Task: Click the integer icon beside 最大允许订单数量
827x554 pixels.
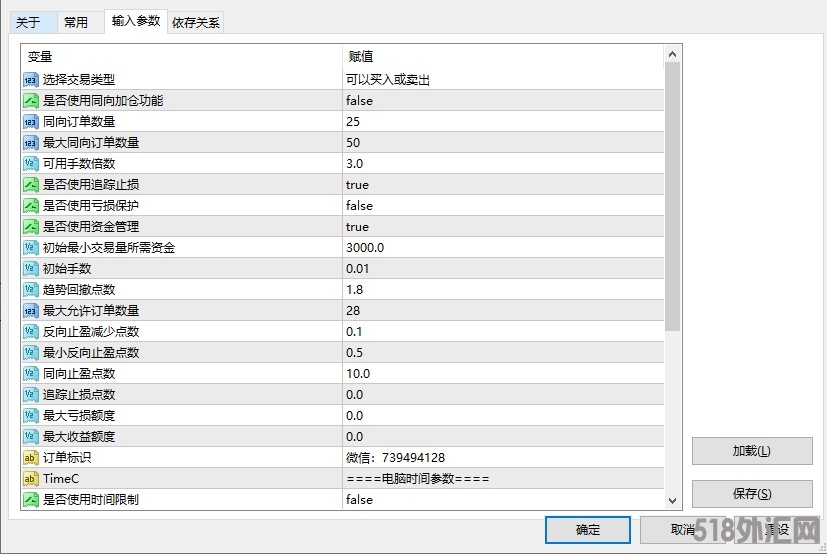Action: pyautogui.click(x=31, y=311)
